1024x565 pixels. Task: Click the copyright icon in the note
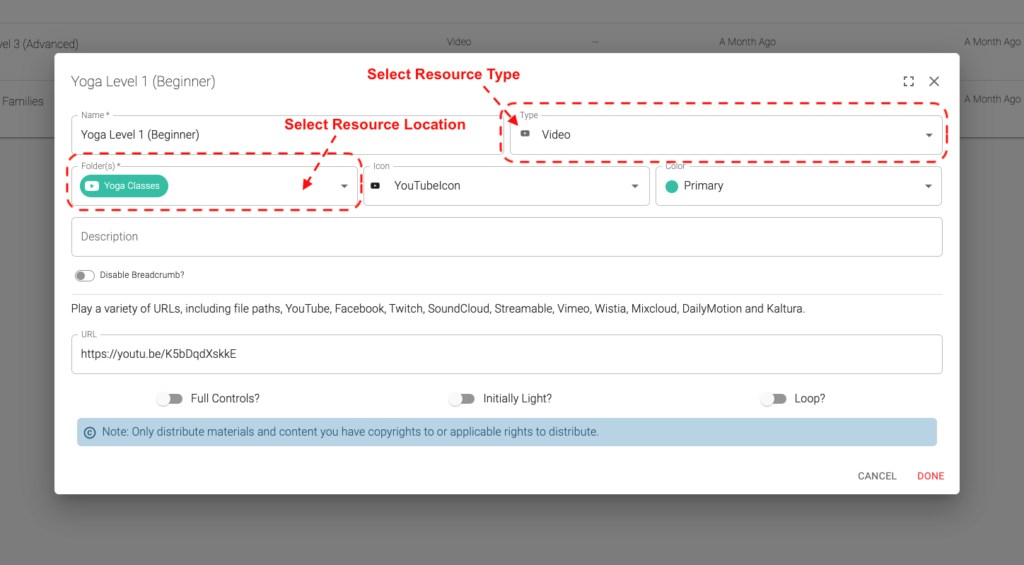90,432
